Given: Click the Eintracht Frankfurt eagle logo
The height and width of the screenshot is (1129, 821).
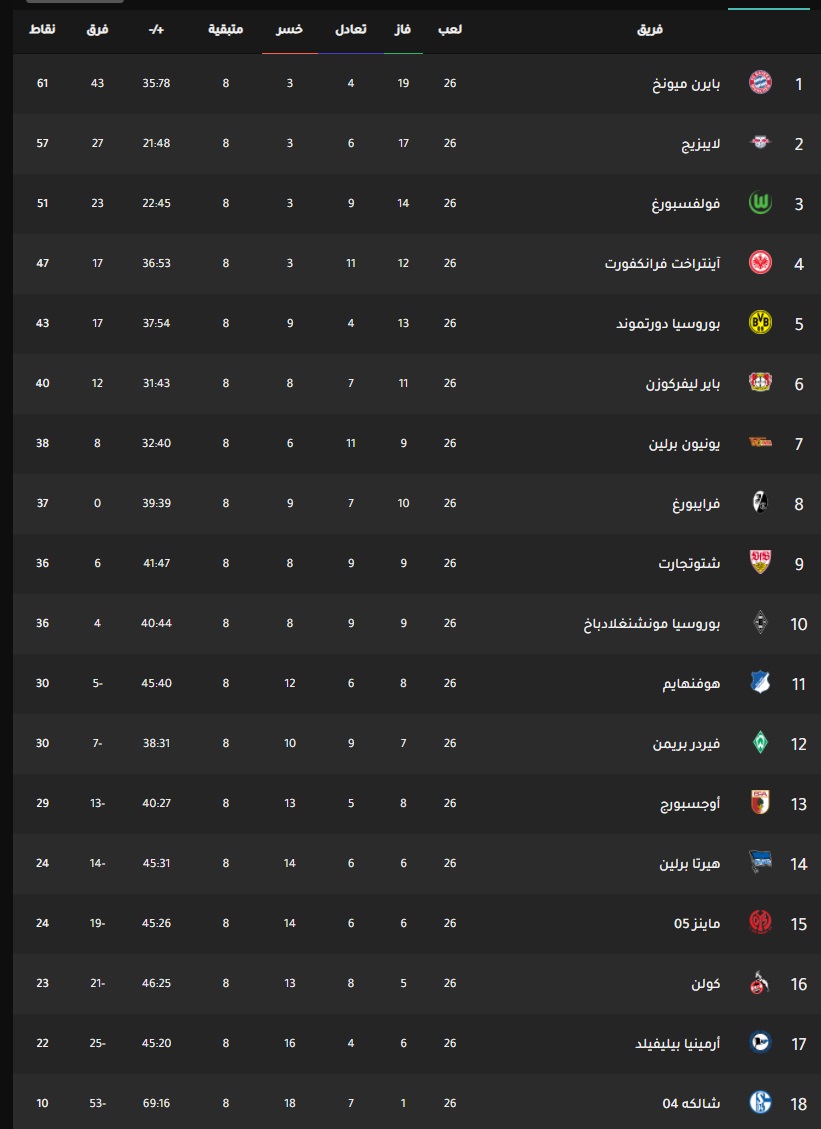Looking at the screenshot, I should [x=760, y=263].
